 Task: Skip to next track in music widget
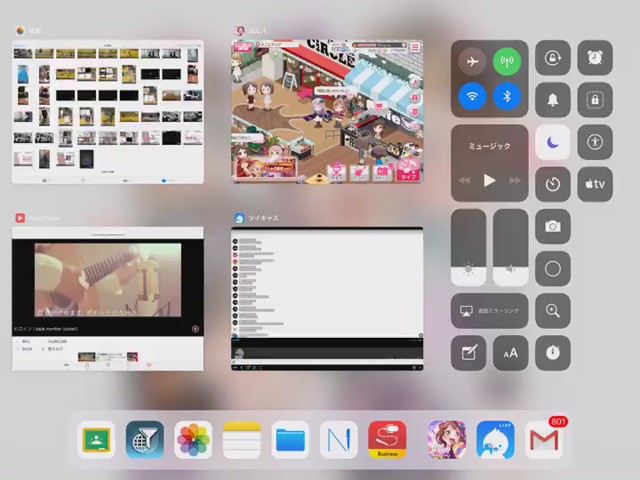coord(515,180)
